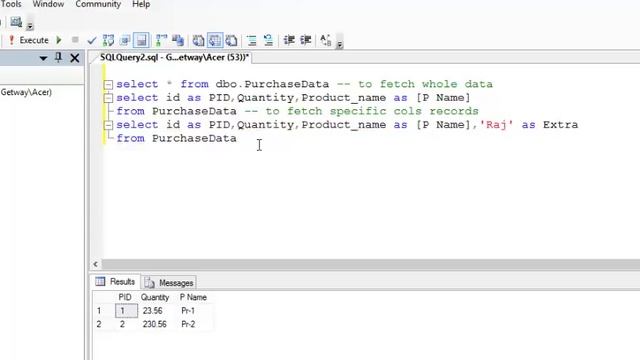Select the Getway\Acer server node
640x360 pixels.
pyautogui.click(x=26, y=92)
